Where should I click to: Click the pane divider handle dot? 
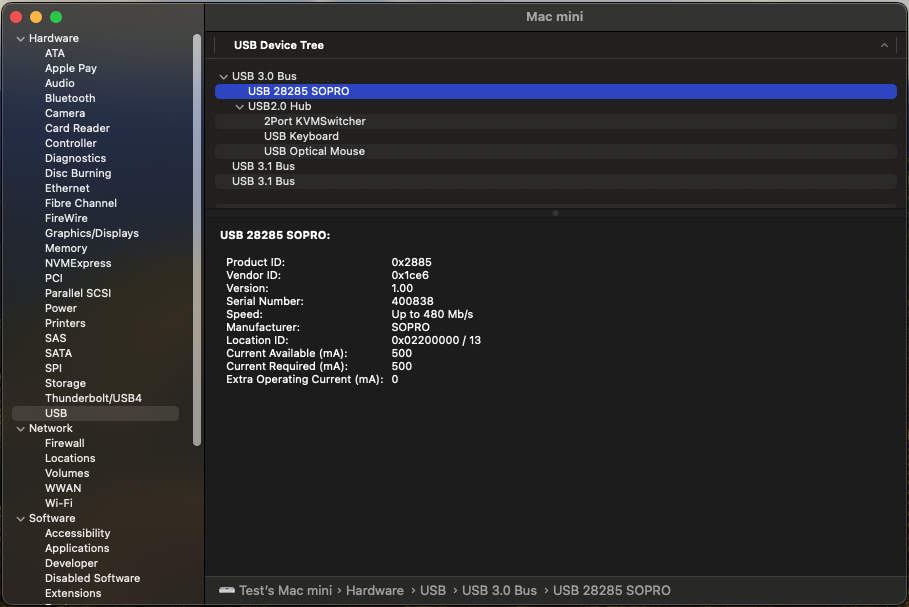pyautogui.click(x=555, y=213)
